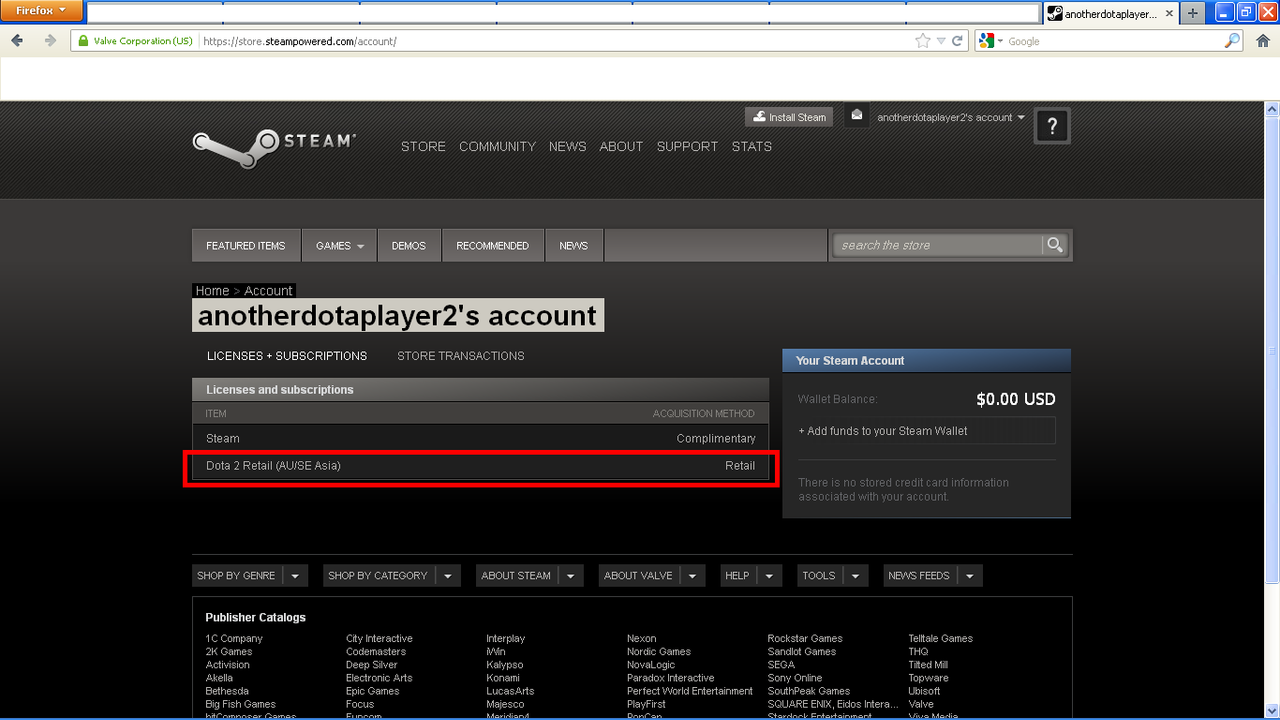Expand the TOOLS footer dropdown
The image size is (1280, 720).
(832, 575)
